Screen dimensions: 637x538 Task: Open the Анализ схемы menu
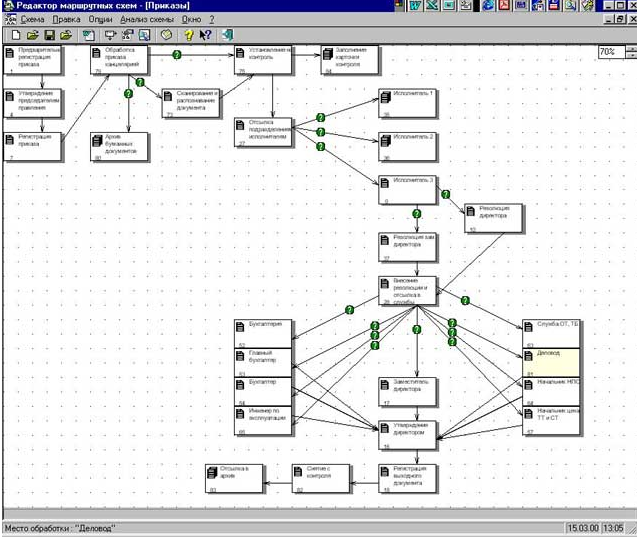click(147, 20)
